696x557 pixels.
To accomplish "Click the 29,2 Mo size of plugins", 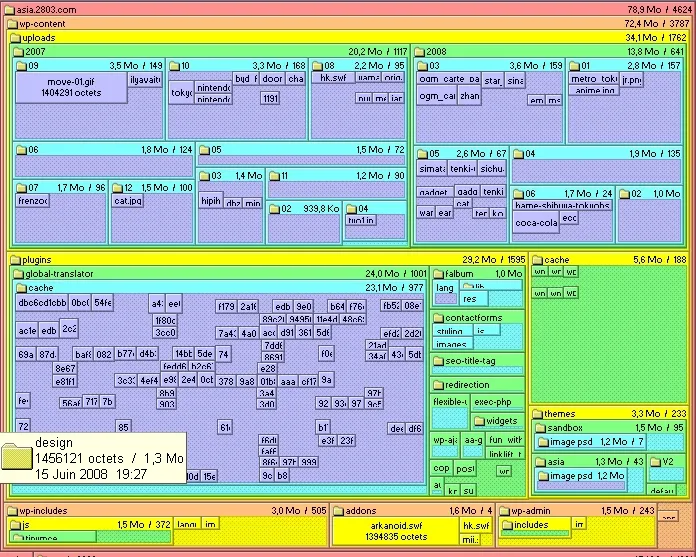I will pyautogui.click(x=479, y=260).
